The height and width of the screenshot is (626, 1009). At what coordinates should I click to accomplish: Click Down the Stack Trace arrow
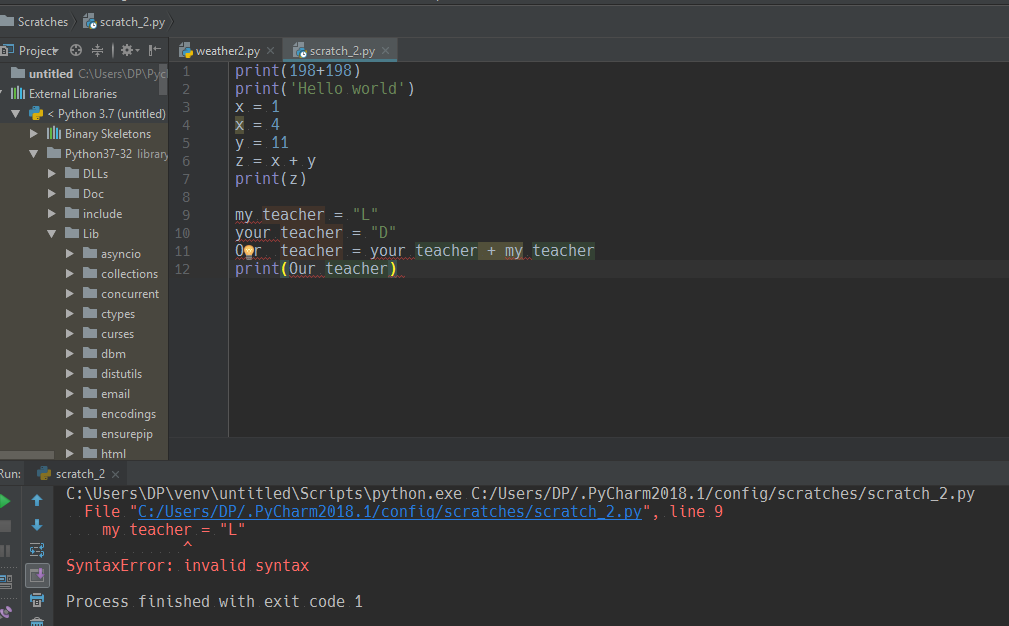[x=37, y=525]
